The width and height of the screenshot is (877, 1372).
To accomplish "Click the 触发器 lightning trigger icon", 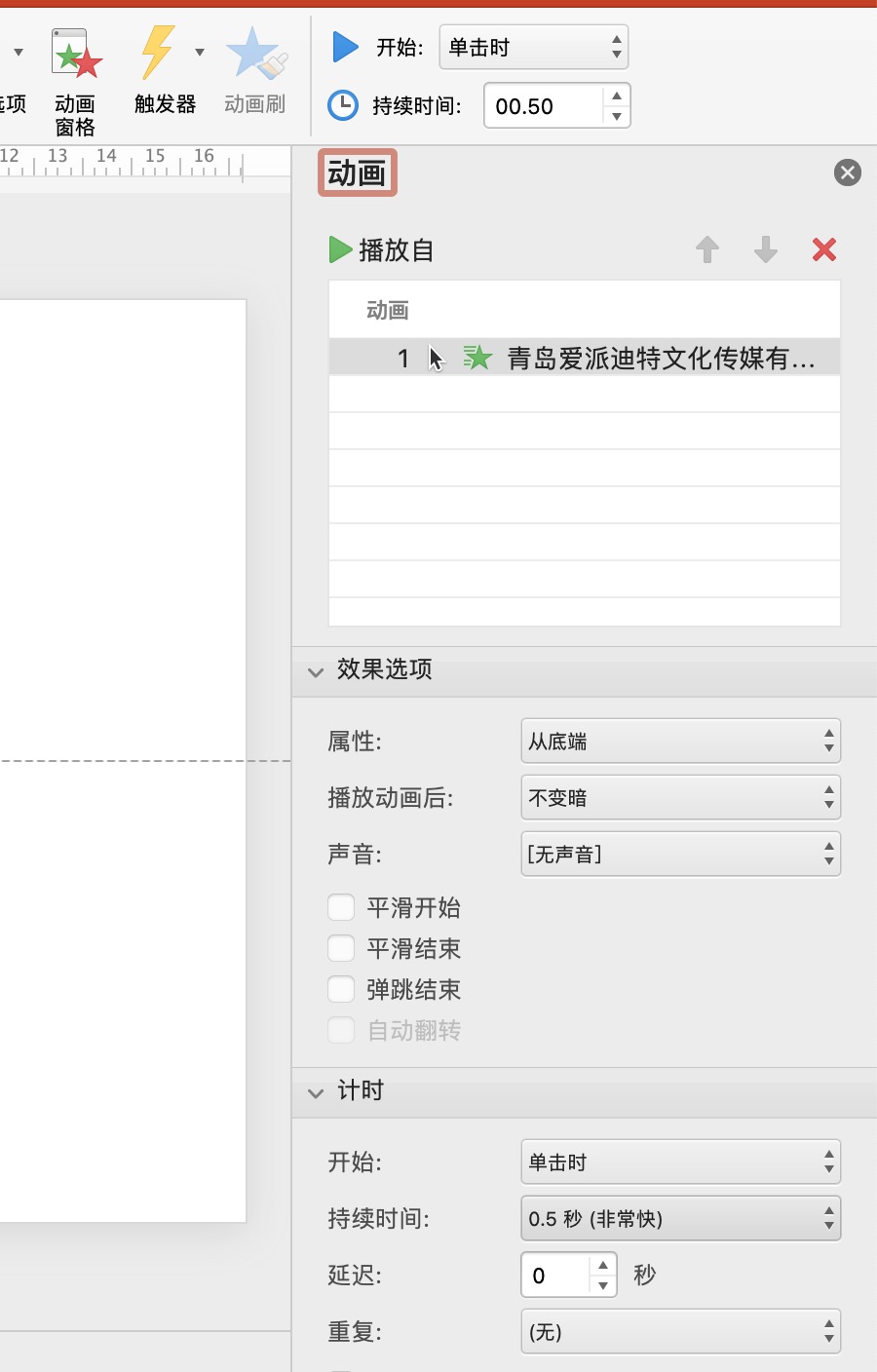I will 159,52.
